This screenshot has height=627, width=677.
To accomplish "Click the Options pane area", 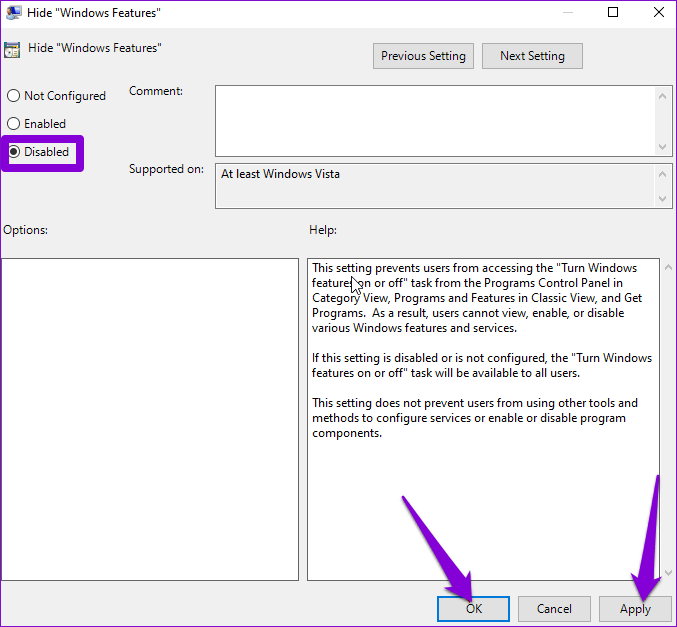I will pyautogui.click(x=150, y=419).
